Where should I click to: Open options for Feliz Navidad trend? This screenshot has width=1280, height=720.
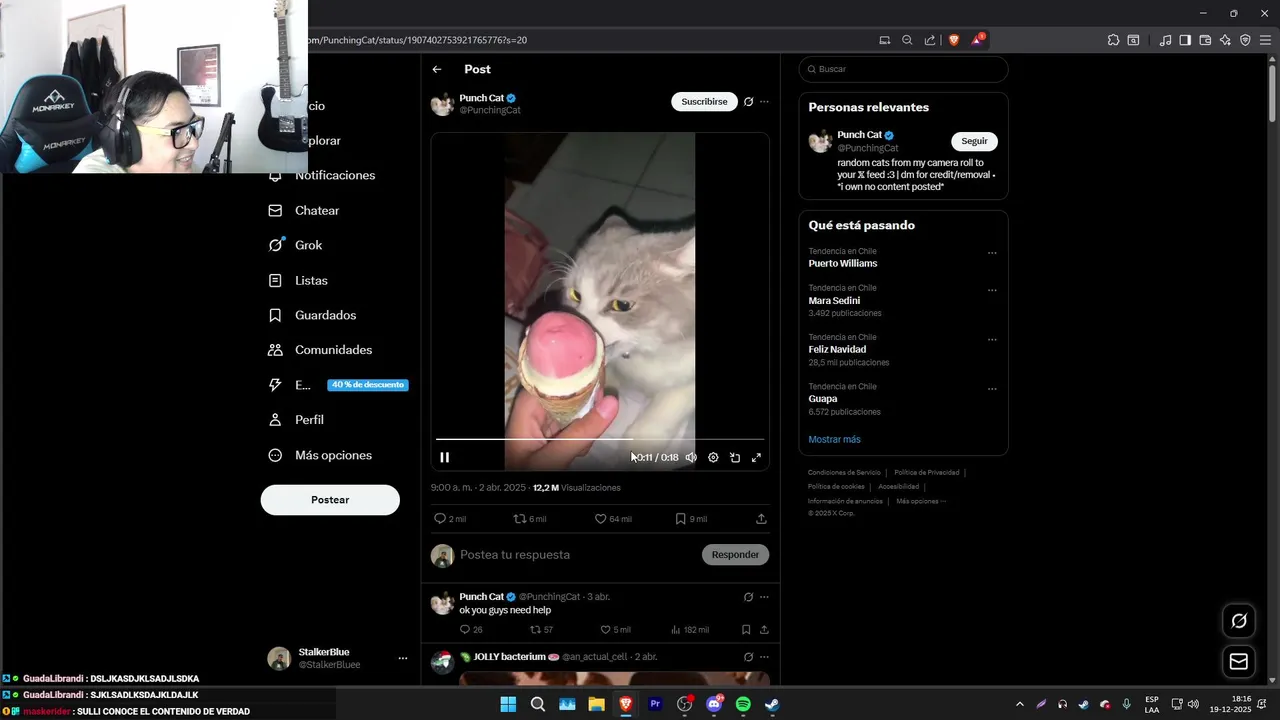(992, 339)
